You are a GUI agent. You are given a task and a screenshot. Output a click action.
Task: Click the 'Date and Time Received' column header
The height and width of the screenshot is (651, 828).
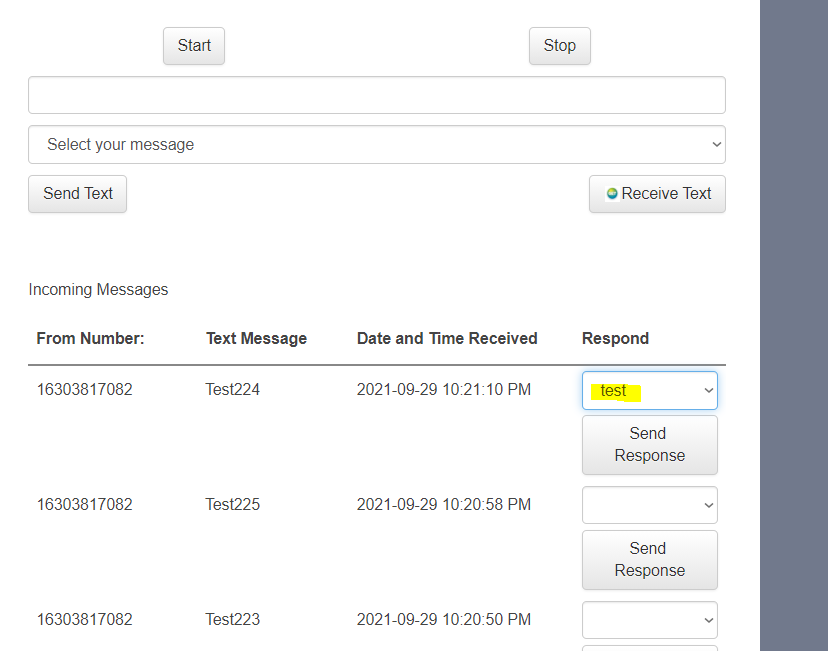(447, 338)
